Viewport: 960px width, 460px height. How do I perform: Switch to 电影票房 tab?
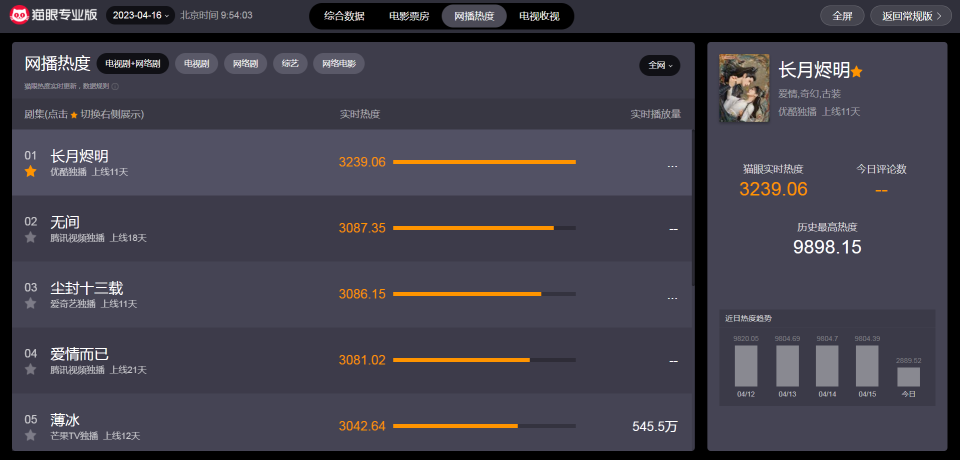(x=409, y=17)
